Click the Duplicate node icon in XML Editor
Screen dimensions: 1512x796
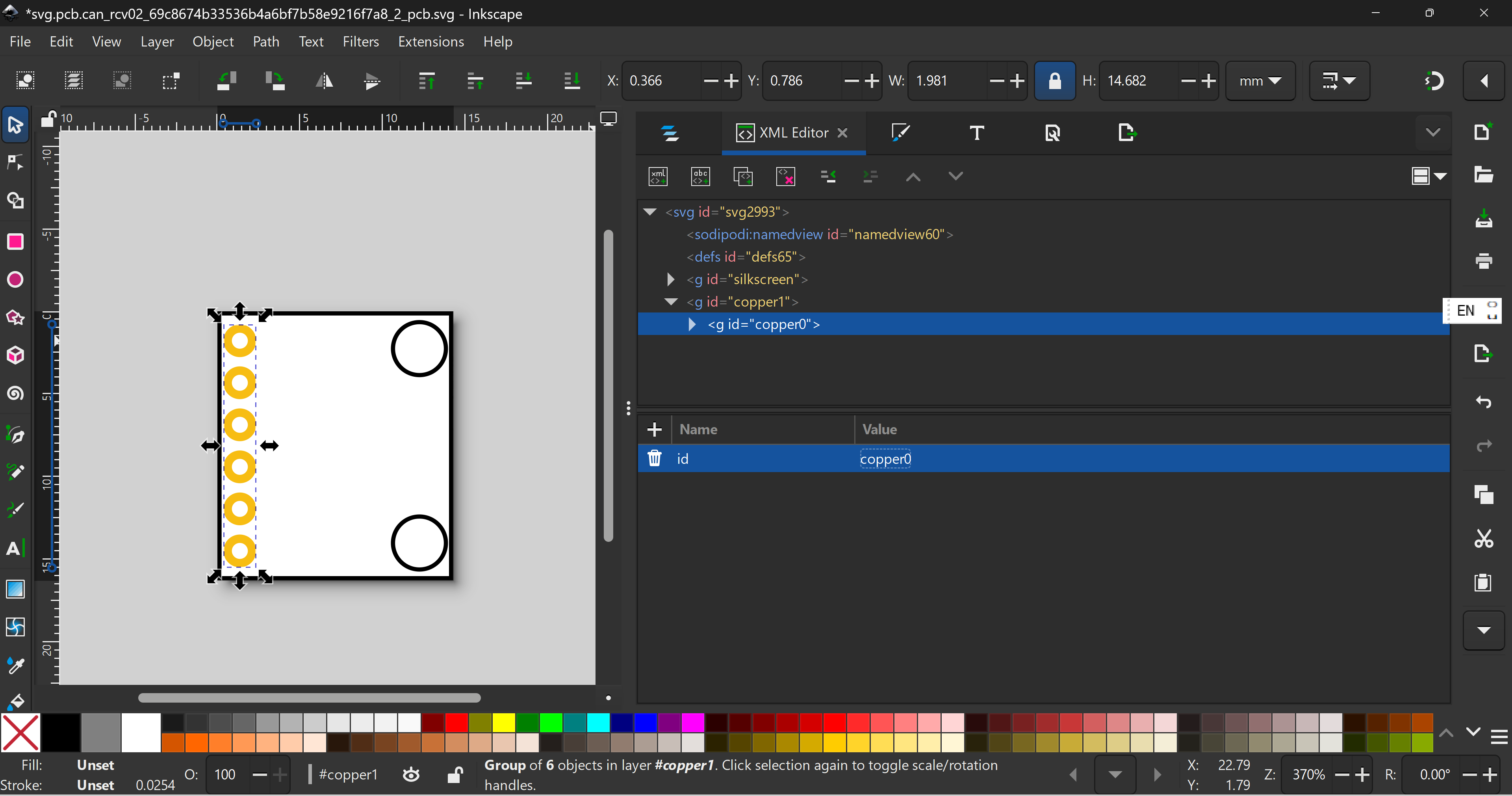tap(742, 176)
